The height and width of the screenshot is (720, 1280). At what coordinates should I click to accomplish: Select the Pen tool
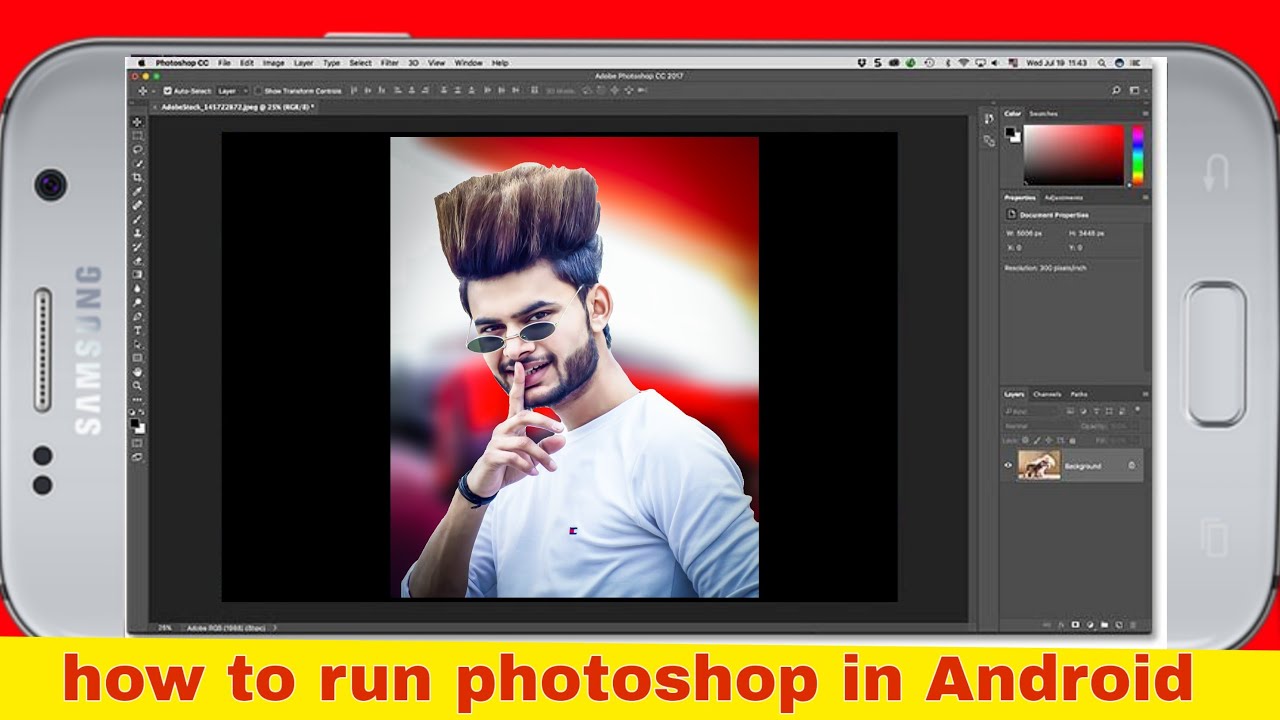138,315
